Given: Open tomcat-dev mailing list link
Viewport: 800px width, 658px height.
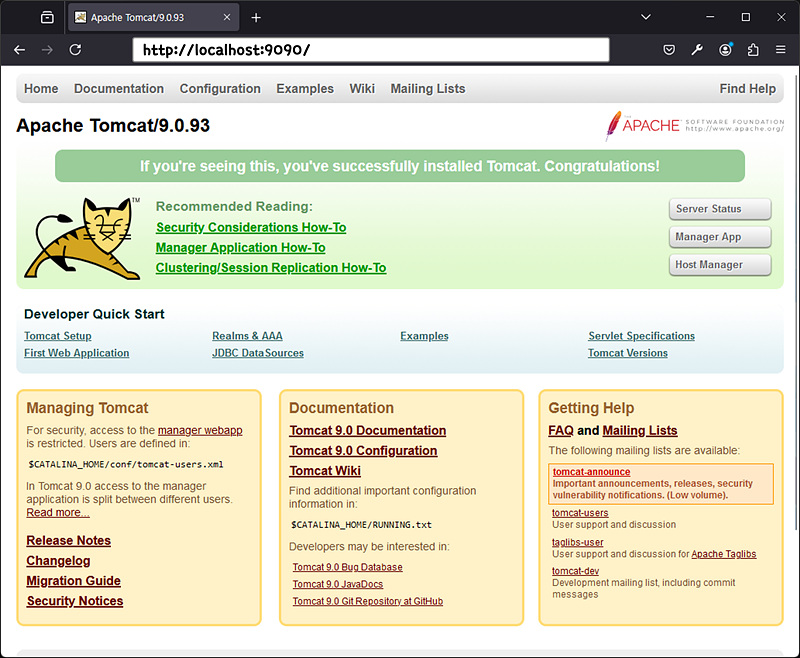Looking at the screenshot, I should [x=576, y=571].
